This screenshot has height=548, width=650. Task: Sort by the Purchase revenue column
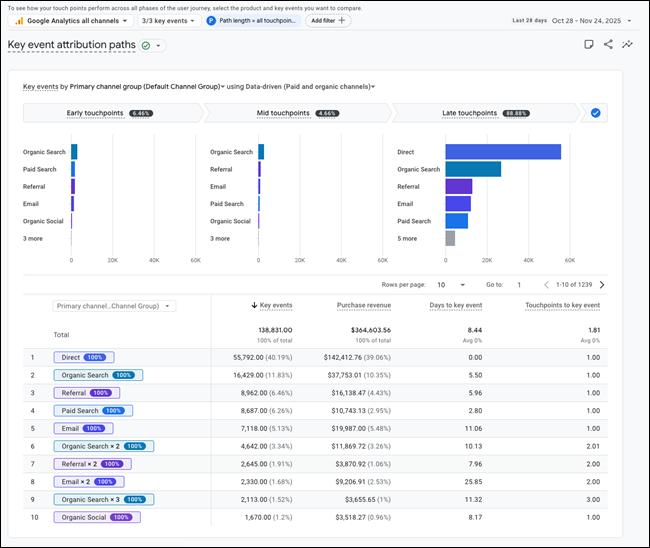[x=364, y=306]
